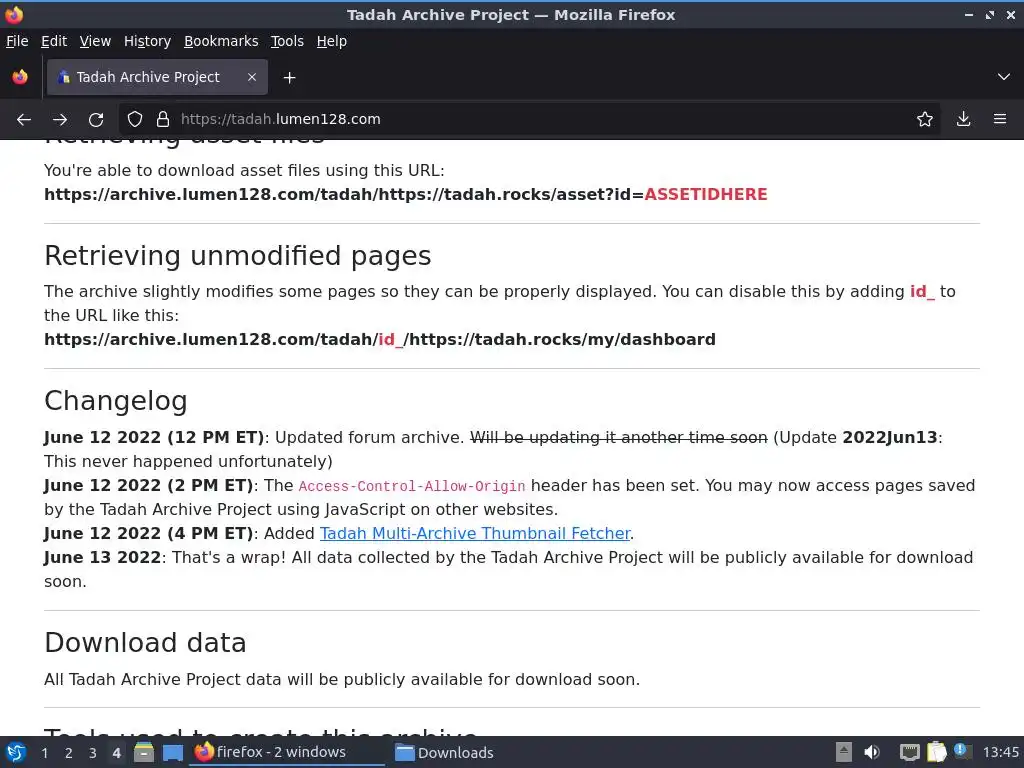1024x768 pixels.
Task: Open the File menu
Action: (17, 41)
